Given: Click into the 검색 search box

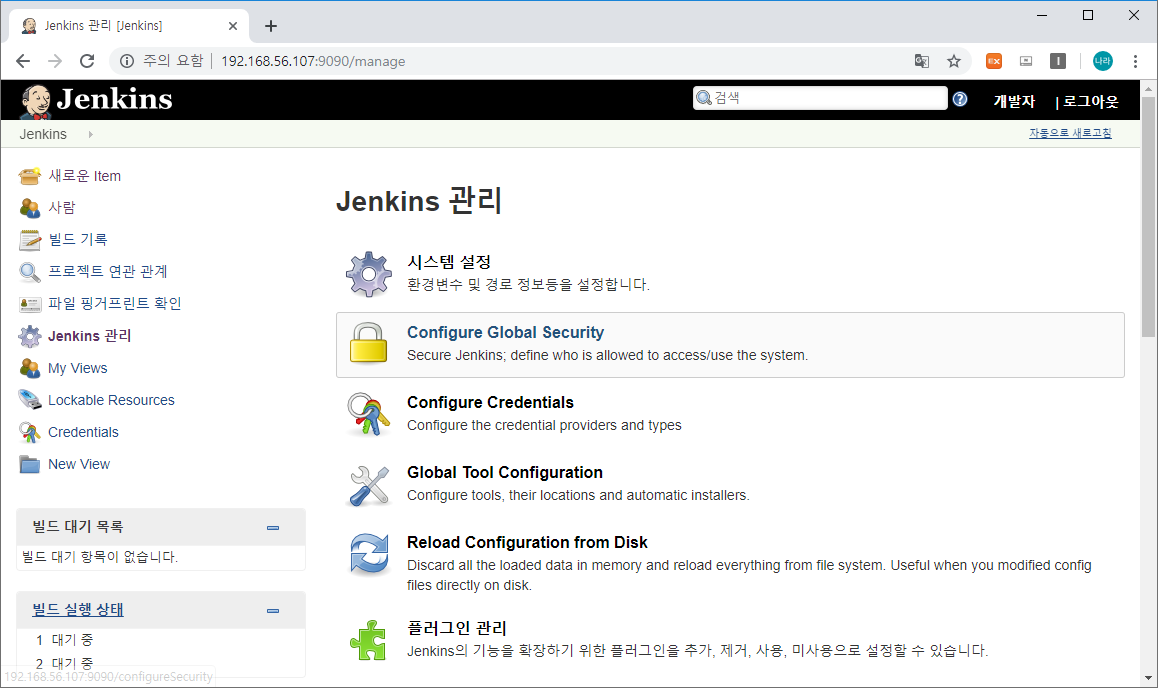Looking at the screenshot, I should point(820,98).
